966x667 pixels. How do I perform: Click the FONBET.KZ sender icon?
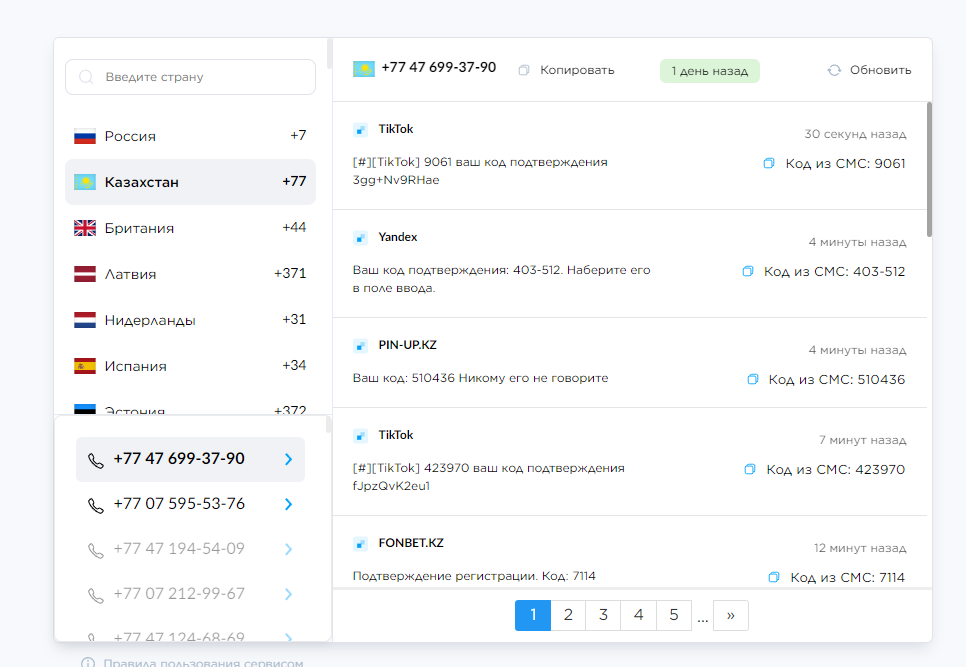point(360,543)
